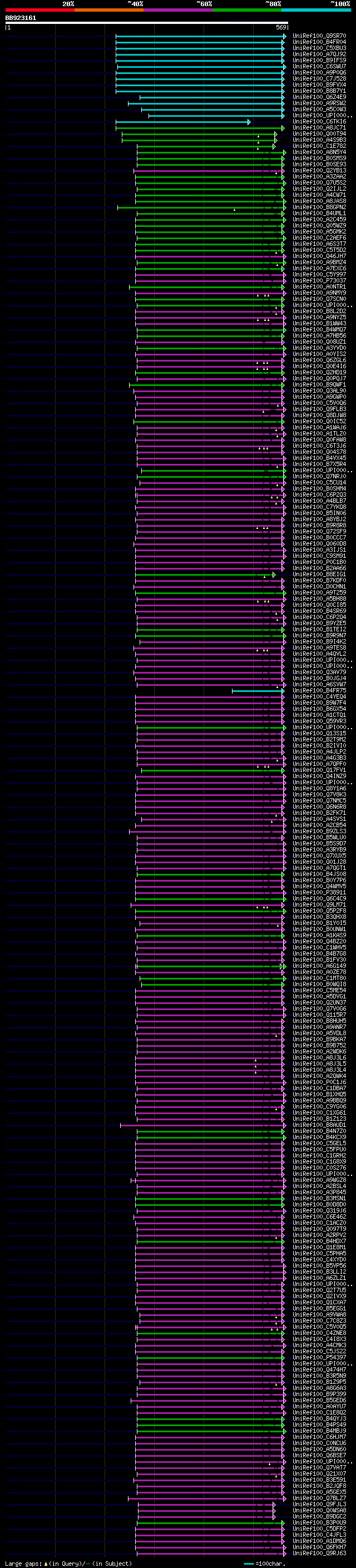Open hit UniRef100_A8JC71
The width and height of the screenshot is (356, 1568).
click(x=319, y=128)
